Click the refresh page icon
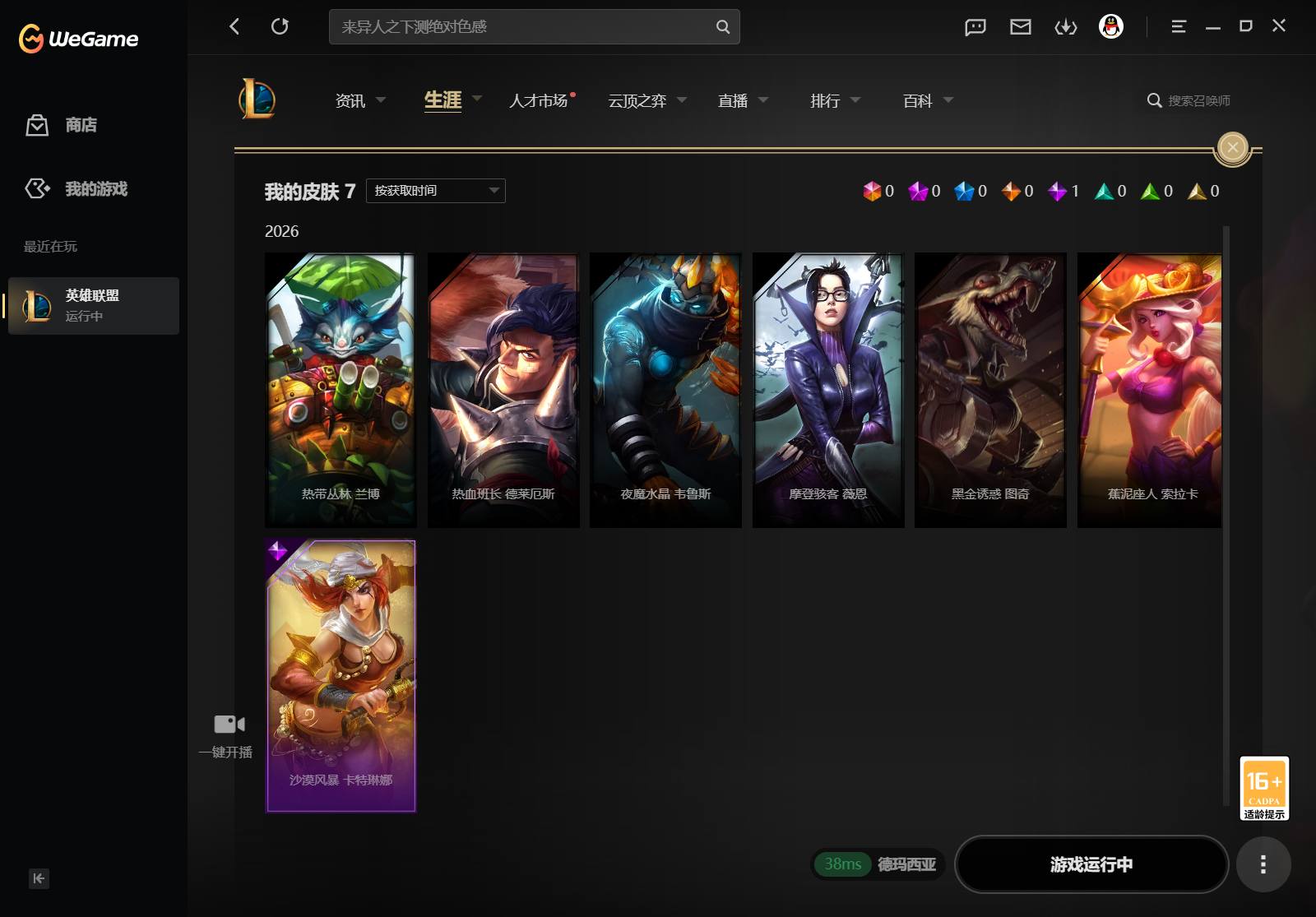 click(280, 26)
